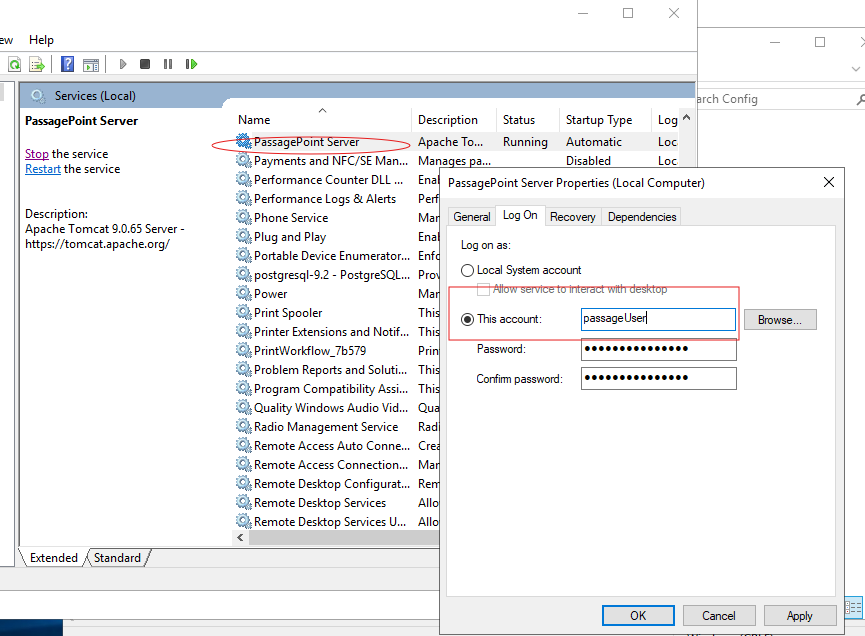Screen dimensions: 865x636
Task: Click the PassagePoint Server gear icon
Action: coord(243,142)
